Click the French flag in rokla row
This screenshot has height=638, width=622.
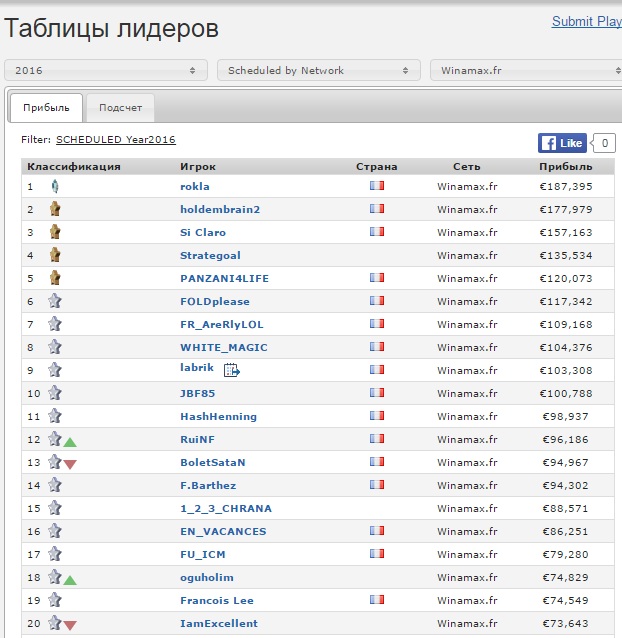tap(377, 186)
